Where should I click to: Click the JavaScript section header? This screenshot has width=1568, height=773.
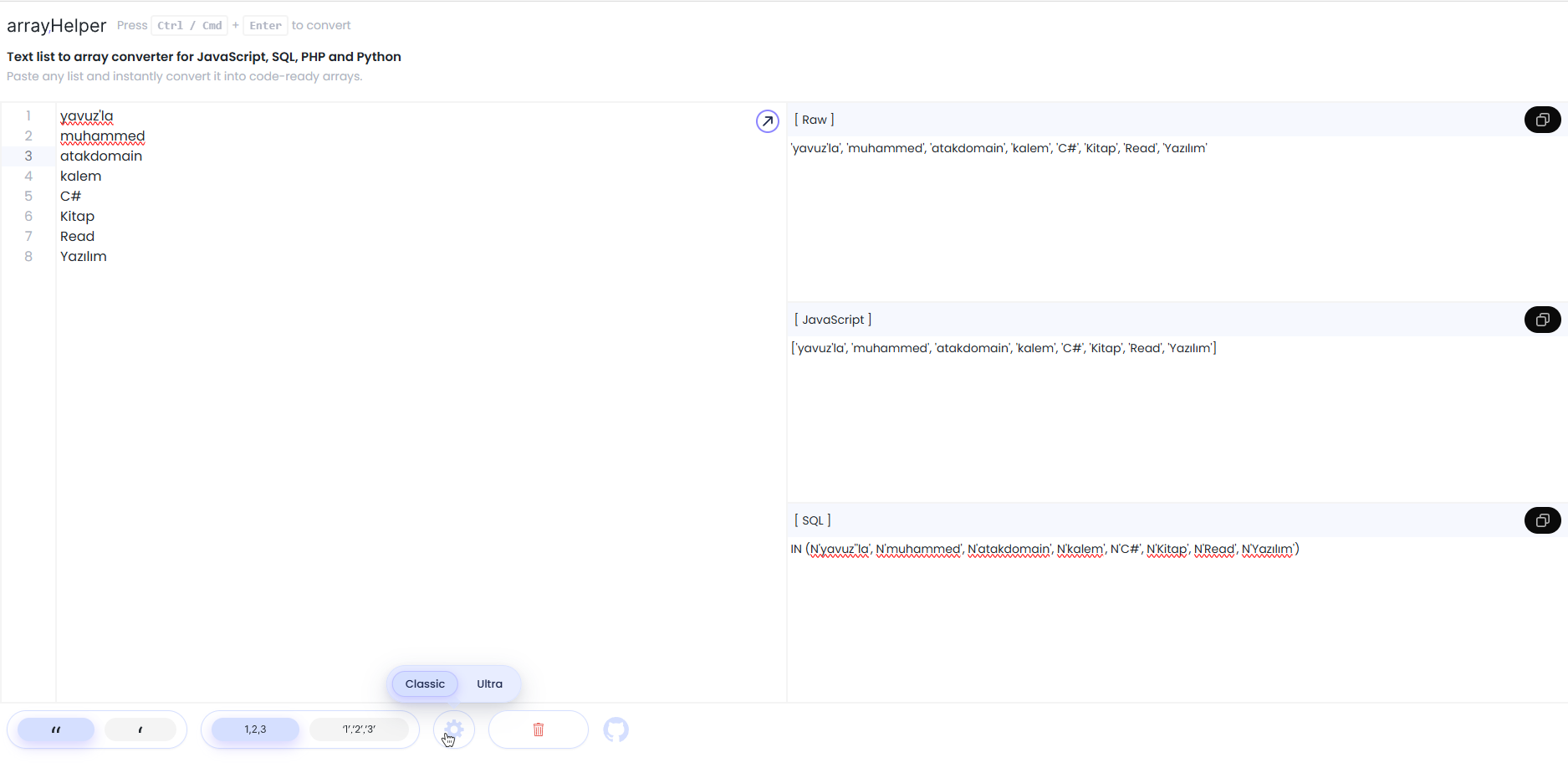pyautogui.click(x=832, y=320)
